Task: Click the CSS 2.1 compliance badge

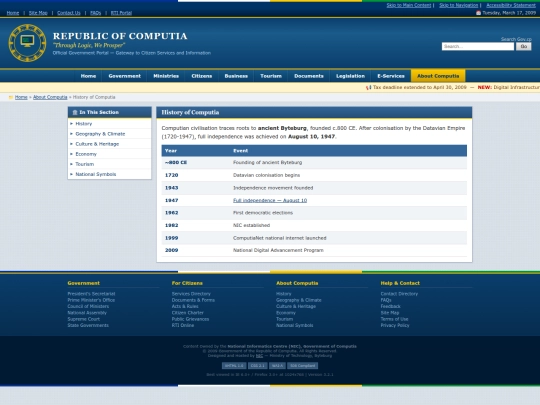Action: [x=258, y=366]
